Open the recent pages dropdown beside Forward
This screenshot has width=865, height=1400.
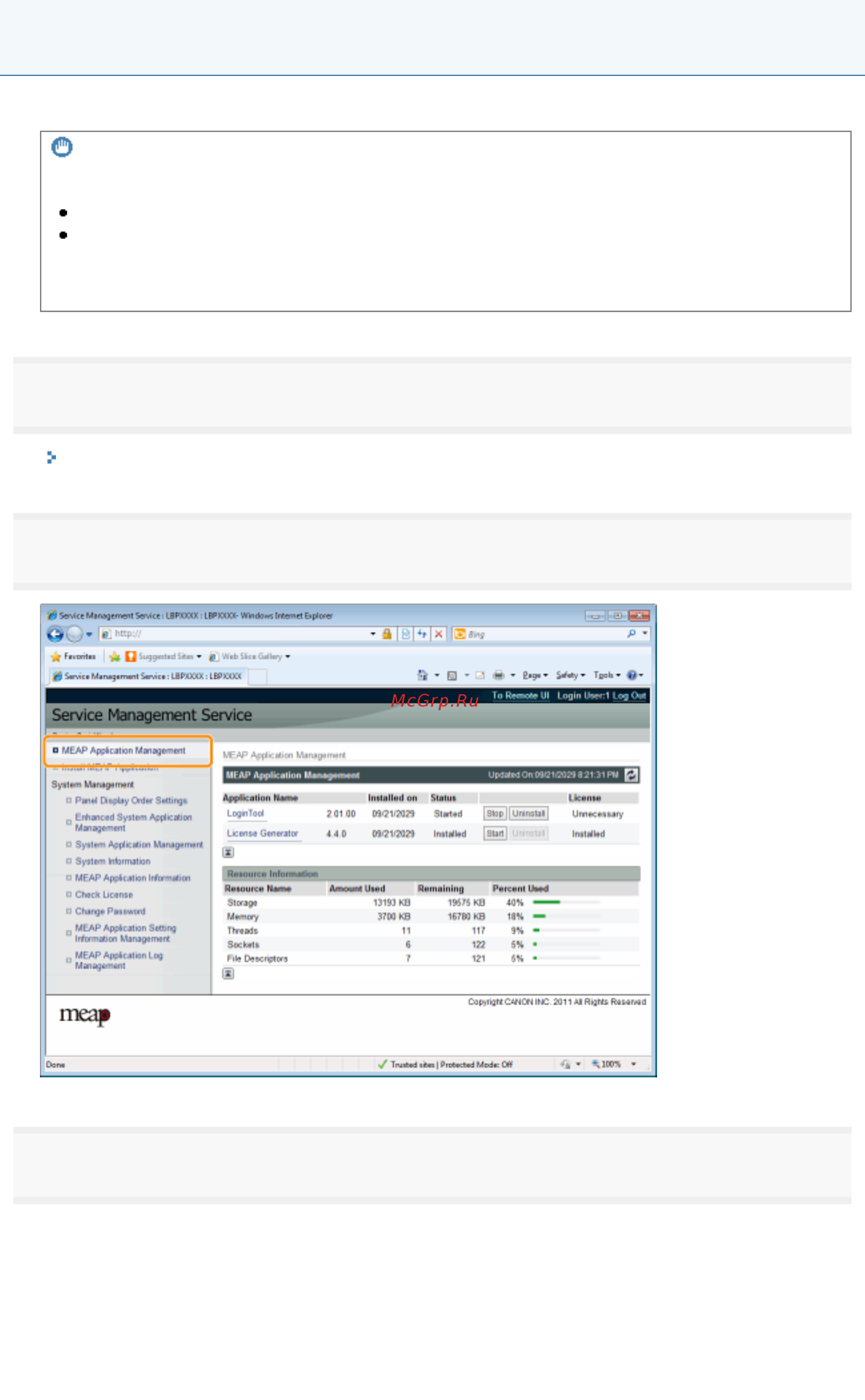pyautogui.click(x=89, y=635)
